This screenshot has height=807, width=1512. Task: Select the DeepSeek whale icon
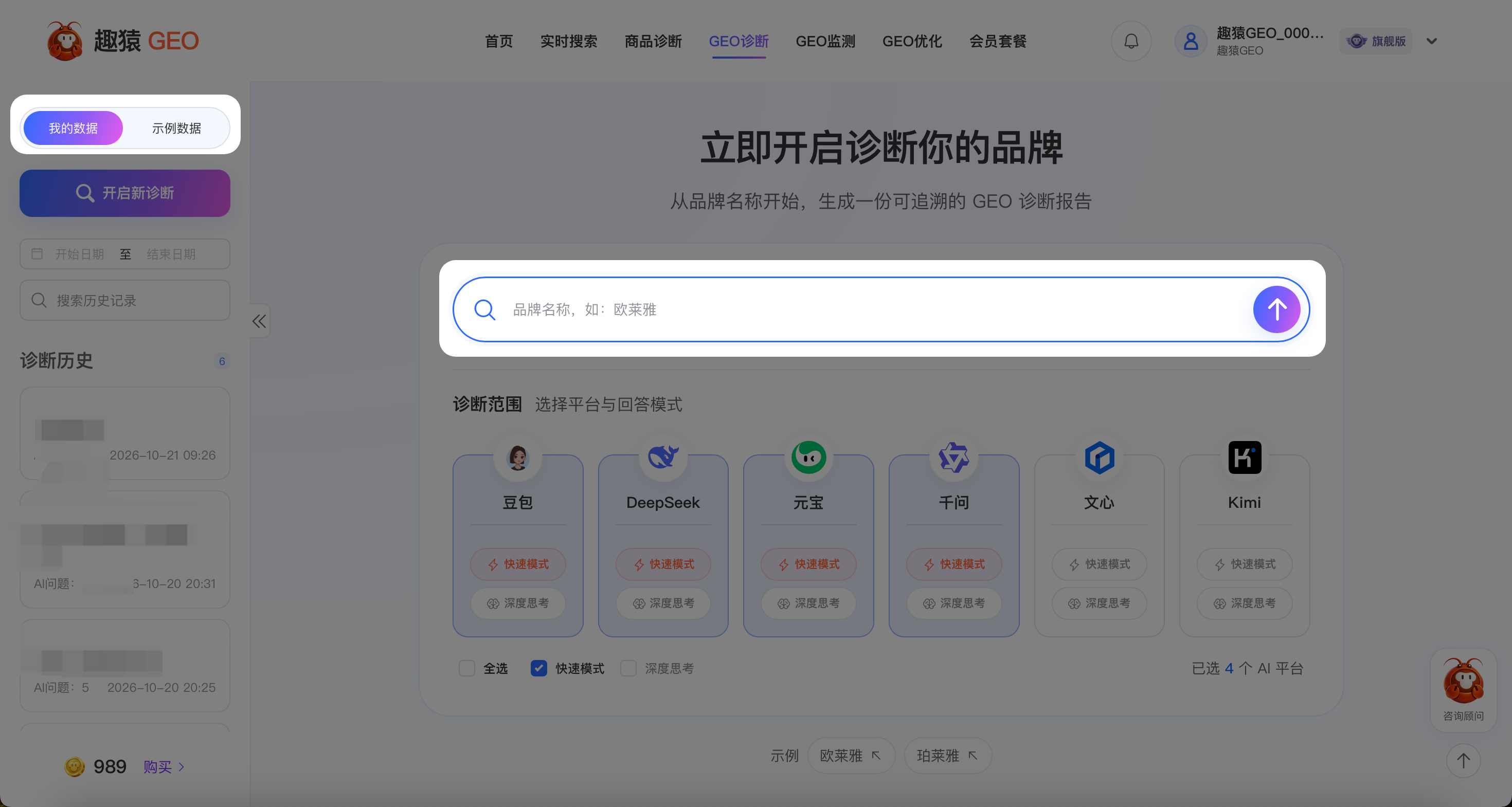tap(663, 457)
